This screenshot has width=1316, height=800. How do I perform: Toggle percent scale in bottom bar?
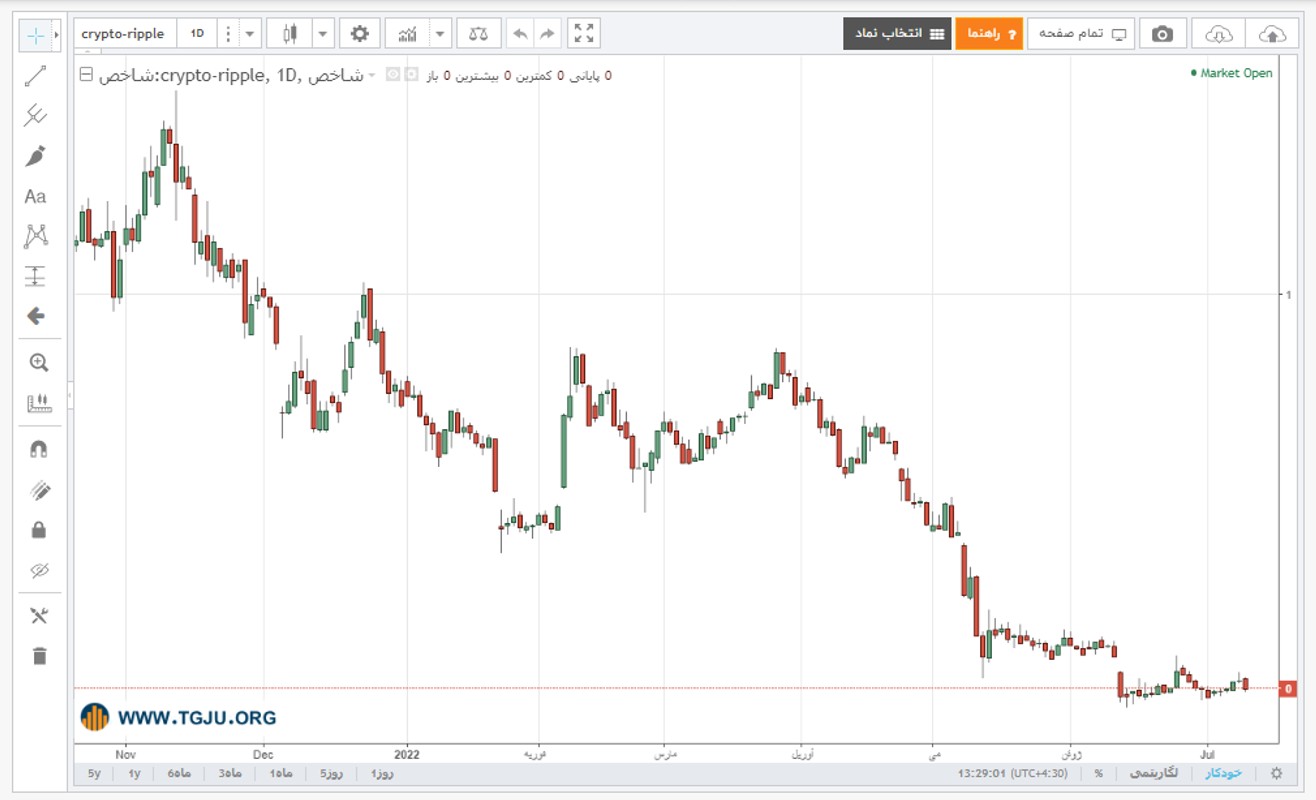[1098, 773]
